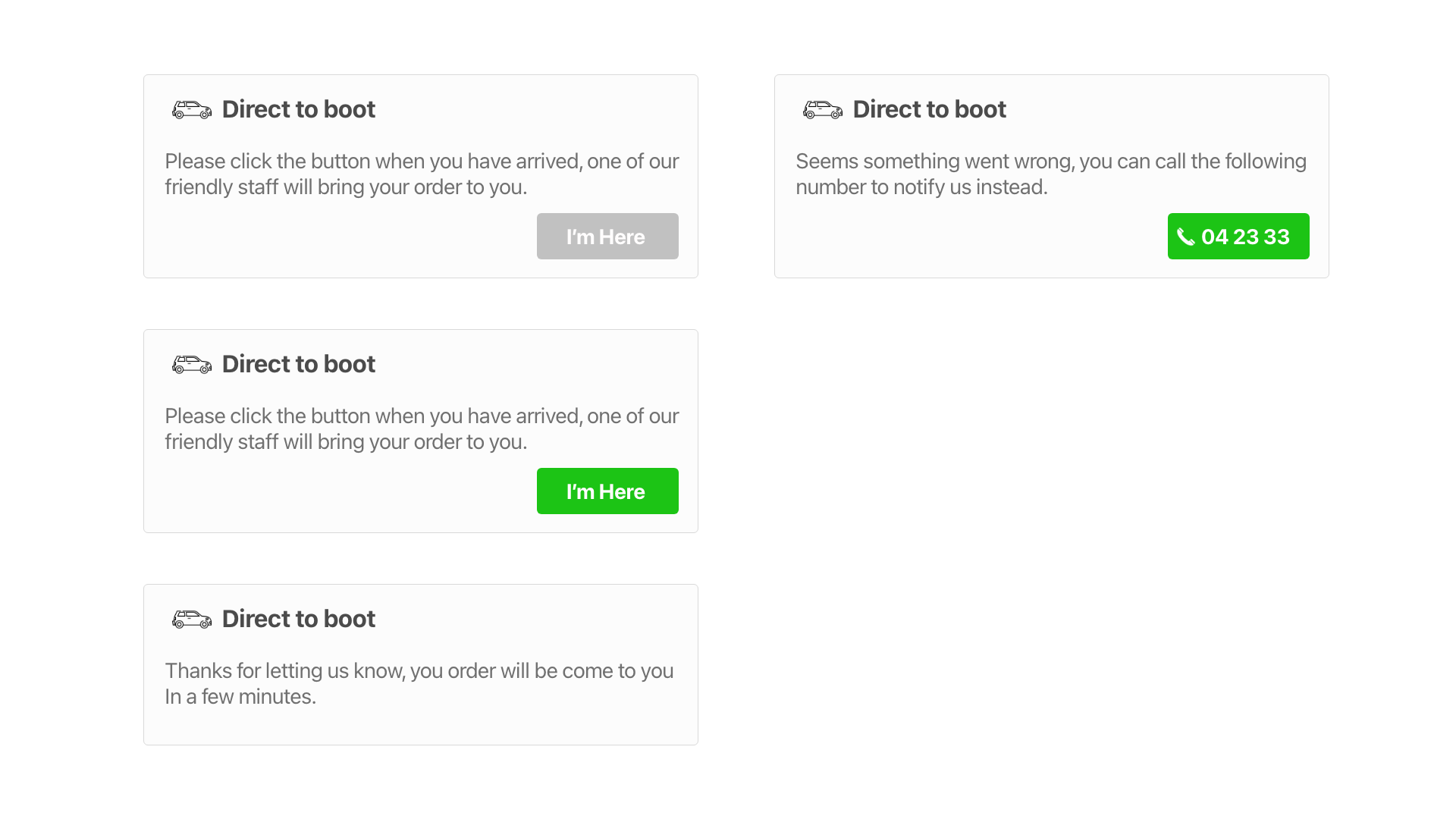1456x819 pixels.
Task: Click the thanks confirmation message
Action: [419, 682]
